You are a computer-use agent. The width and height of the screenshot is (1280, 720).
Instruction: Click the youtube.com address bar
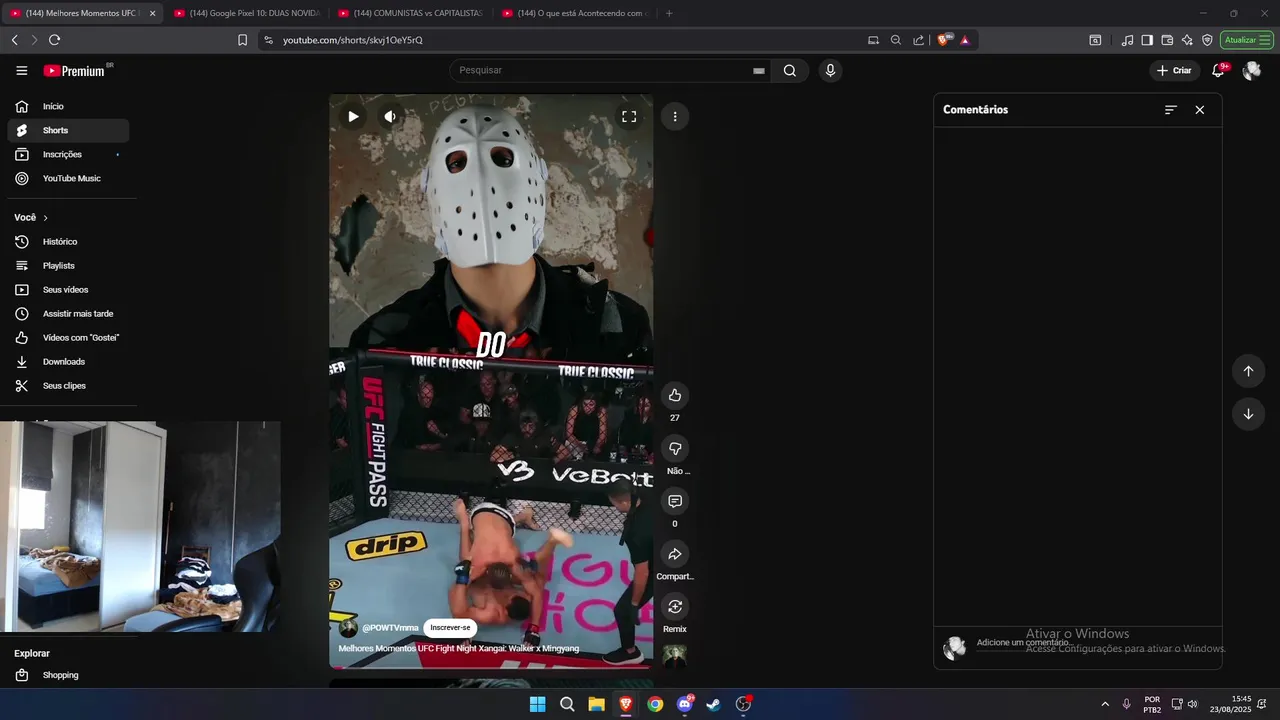(560, 40)
